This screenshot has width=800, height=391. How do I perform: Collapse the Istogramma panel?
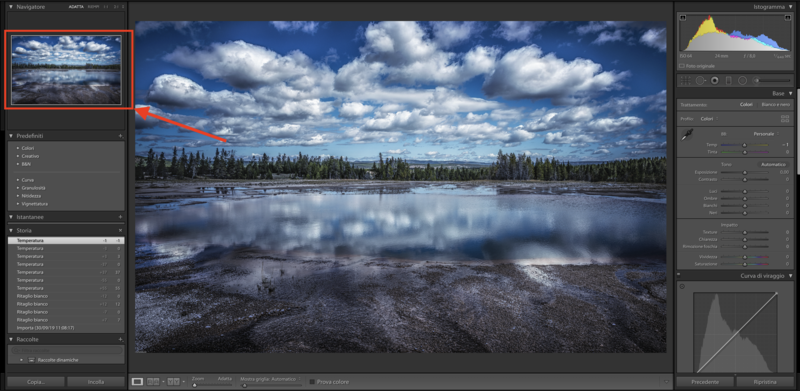(791, 7)
